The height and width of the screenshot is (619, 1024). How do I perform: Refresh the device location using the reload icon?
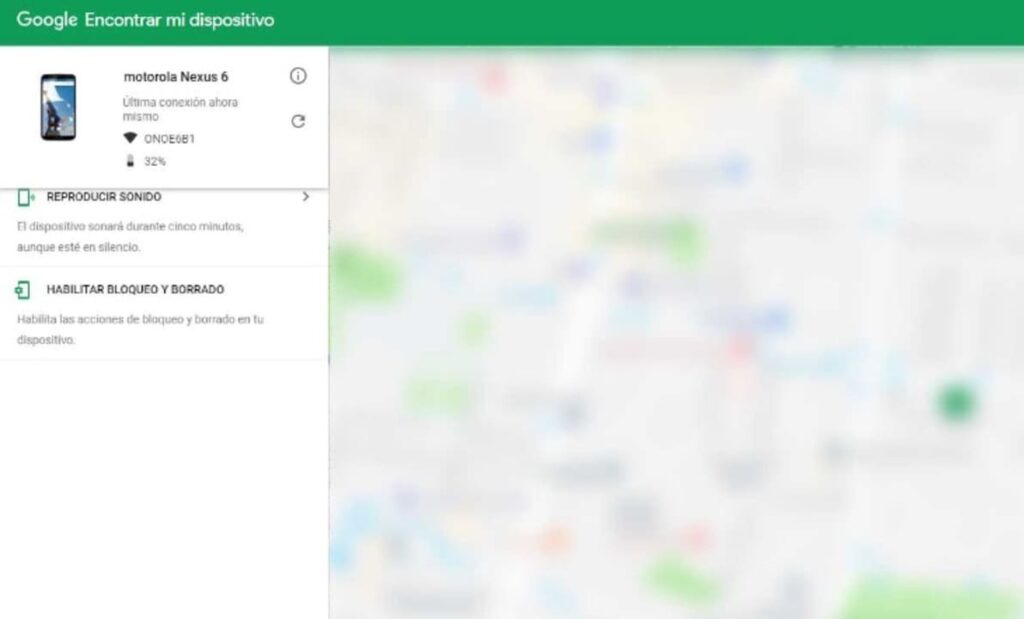point(298,121)
